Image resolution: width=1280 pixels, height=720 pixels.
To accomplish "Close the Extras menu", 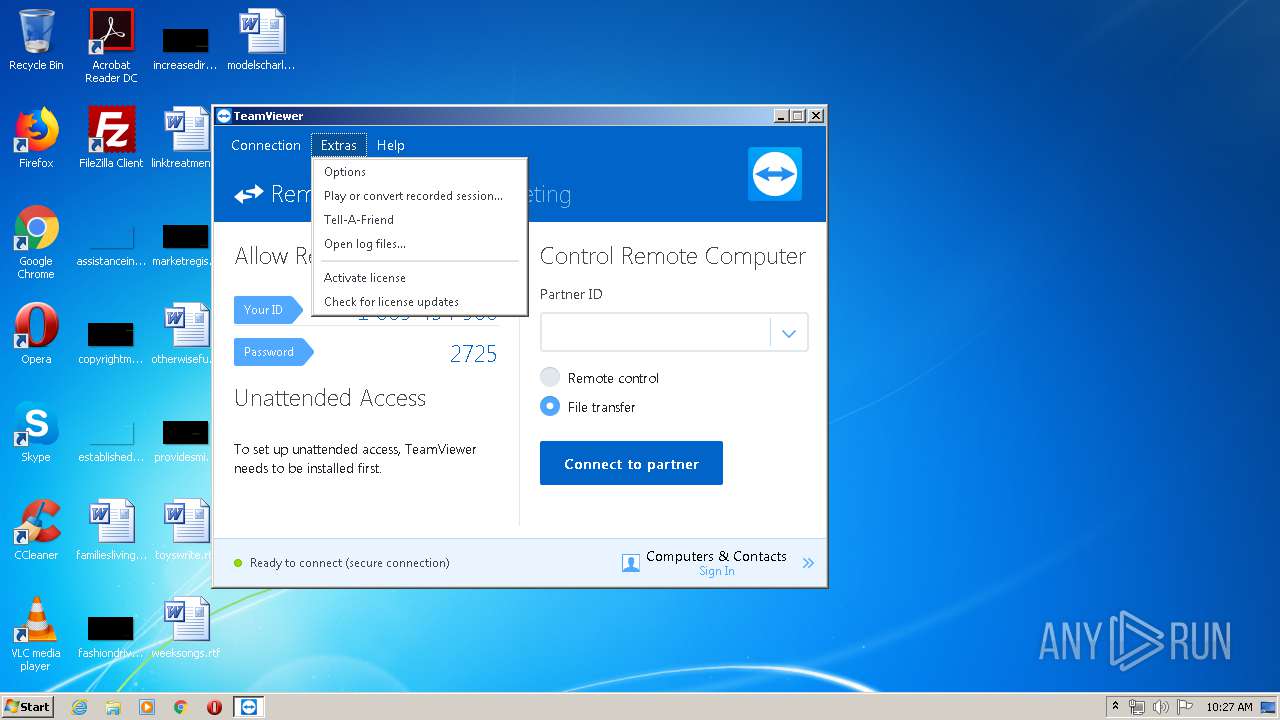I will [x=339, y=146].
